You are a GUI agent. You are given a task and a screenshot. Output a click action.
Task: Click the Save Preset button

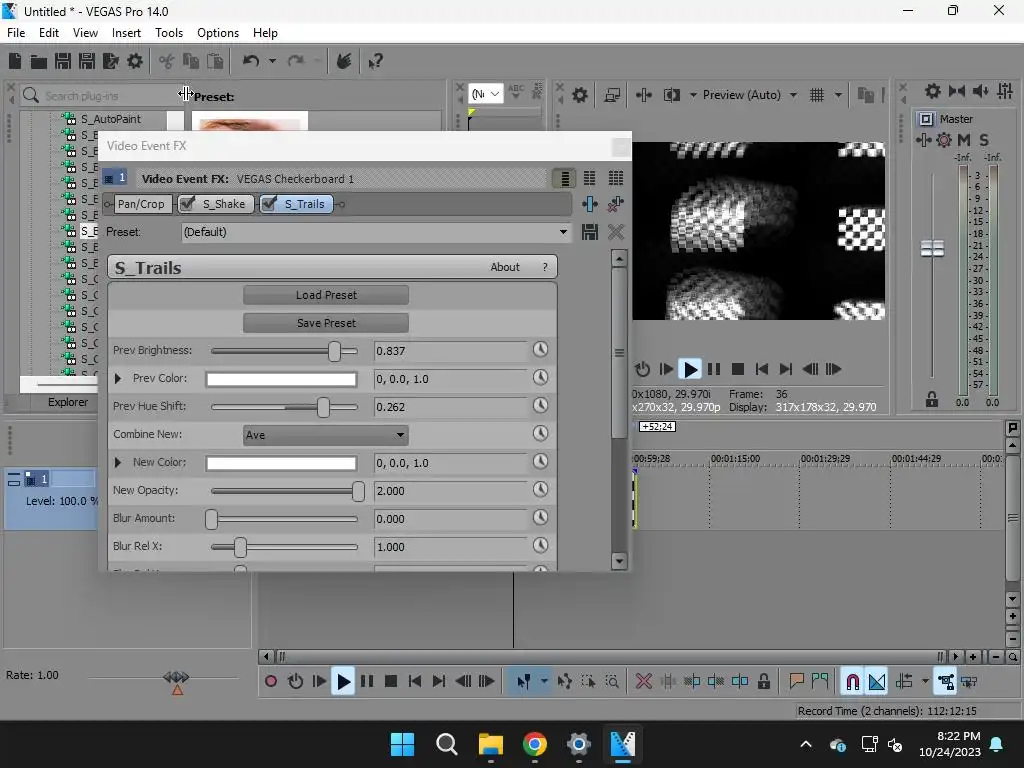(x=326, y=323)
